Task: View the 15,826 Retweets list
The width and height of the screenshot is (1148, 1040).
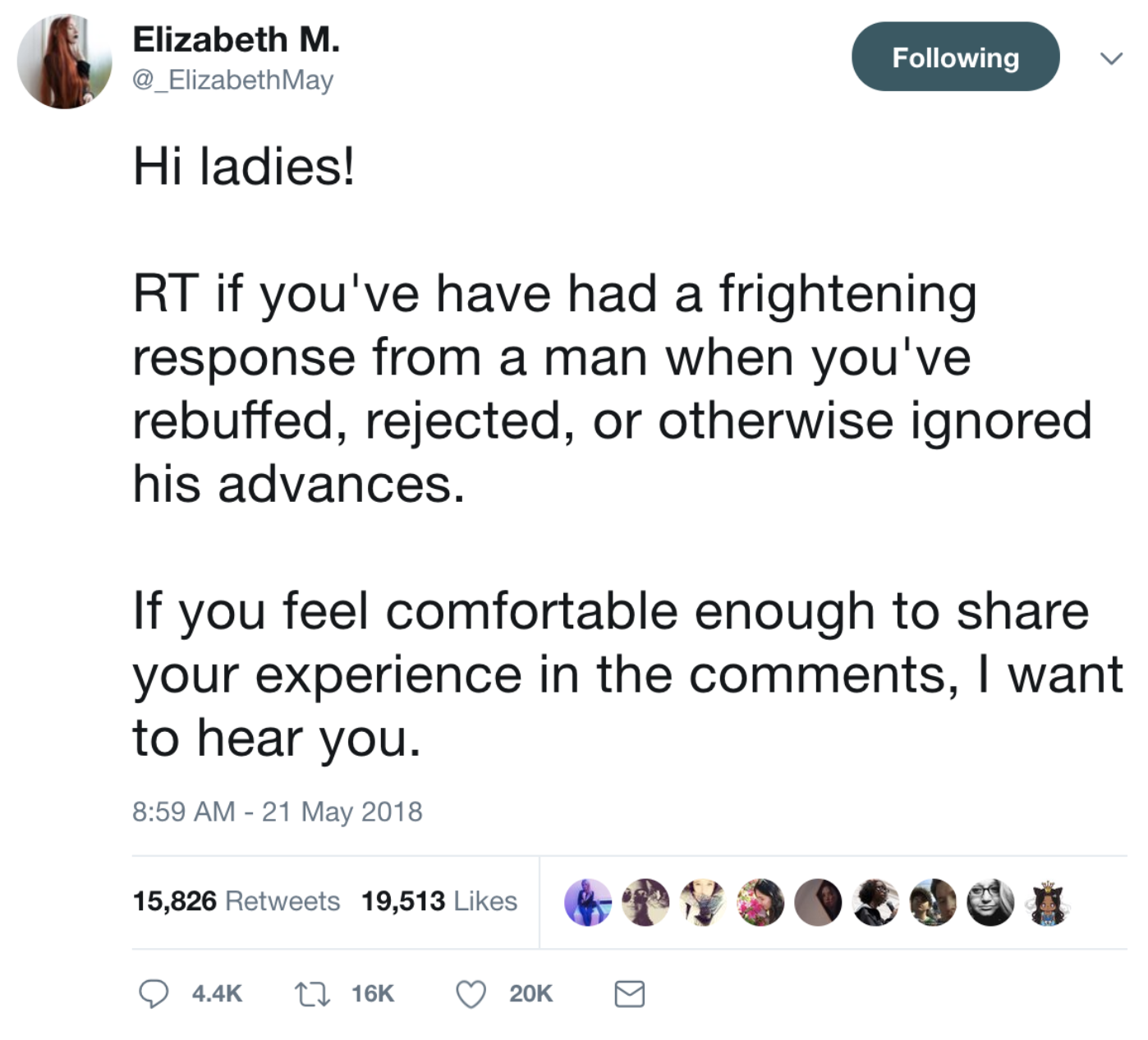Action: (x=236, y=901)
